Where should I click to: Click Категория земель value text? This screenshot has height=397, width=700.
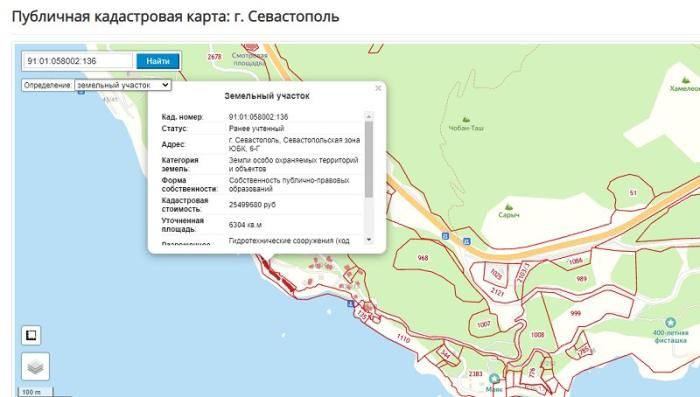point(294,164)
